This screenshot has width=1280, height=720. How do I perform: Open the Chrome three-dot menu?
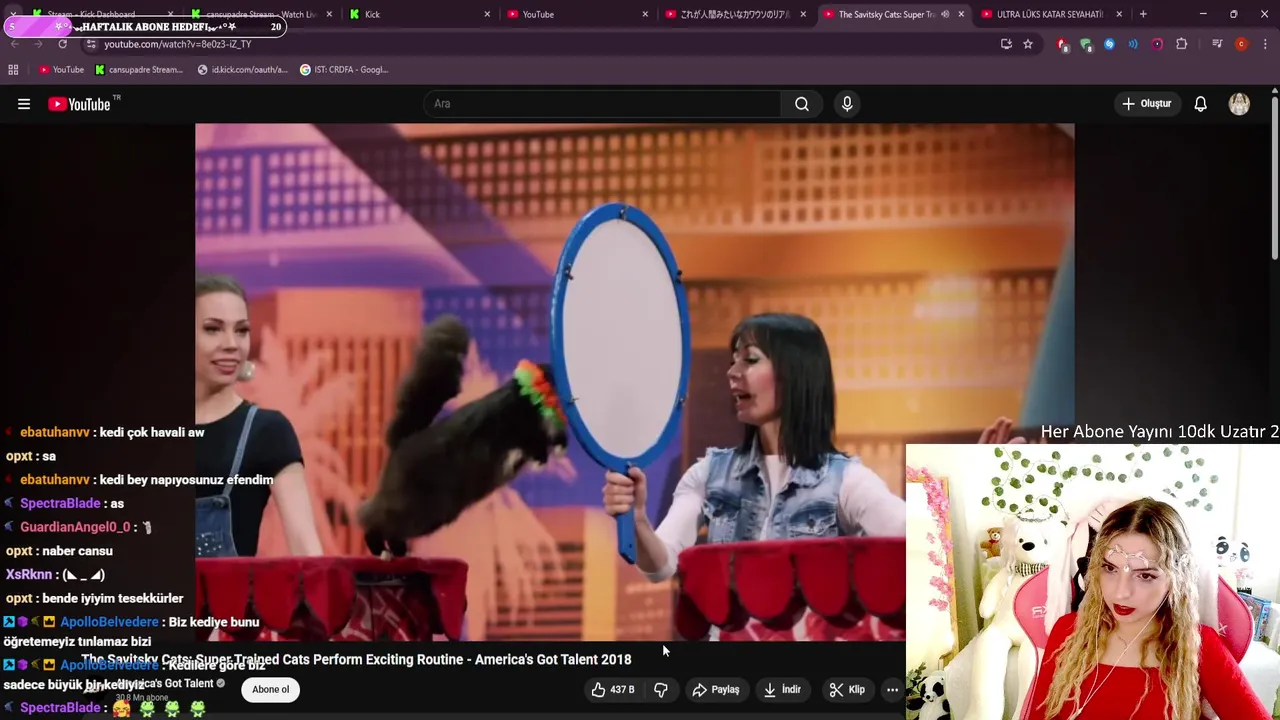(x=1265, y=44)
